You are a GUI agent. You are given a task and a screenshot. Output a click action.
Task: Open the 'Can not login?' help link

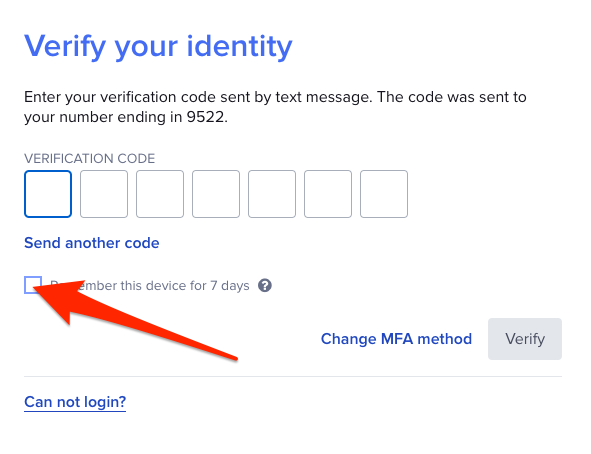75,402
